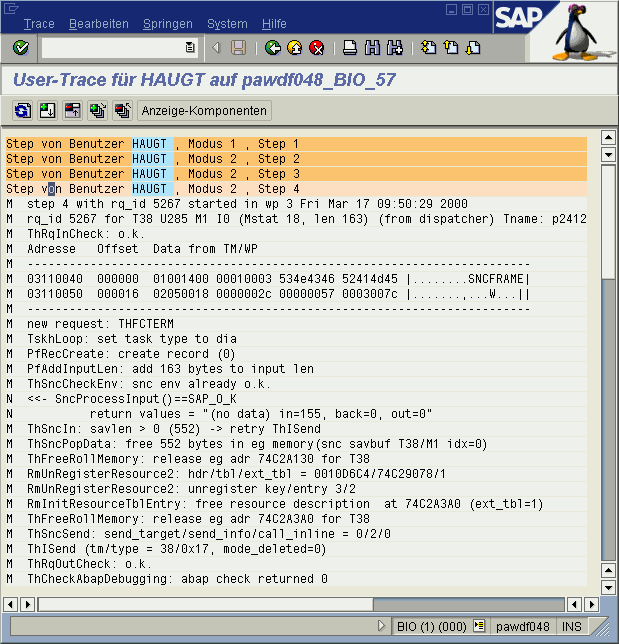Select HAUGT user field in Step 3 row
Image resolution: width=619 pixels, height=644 pixels.
(x=152, y=174)
